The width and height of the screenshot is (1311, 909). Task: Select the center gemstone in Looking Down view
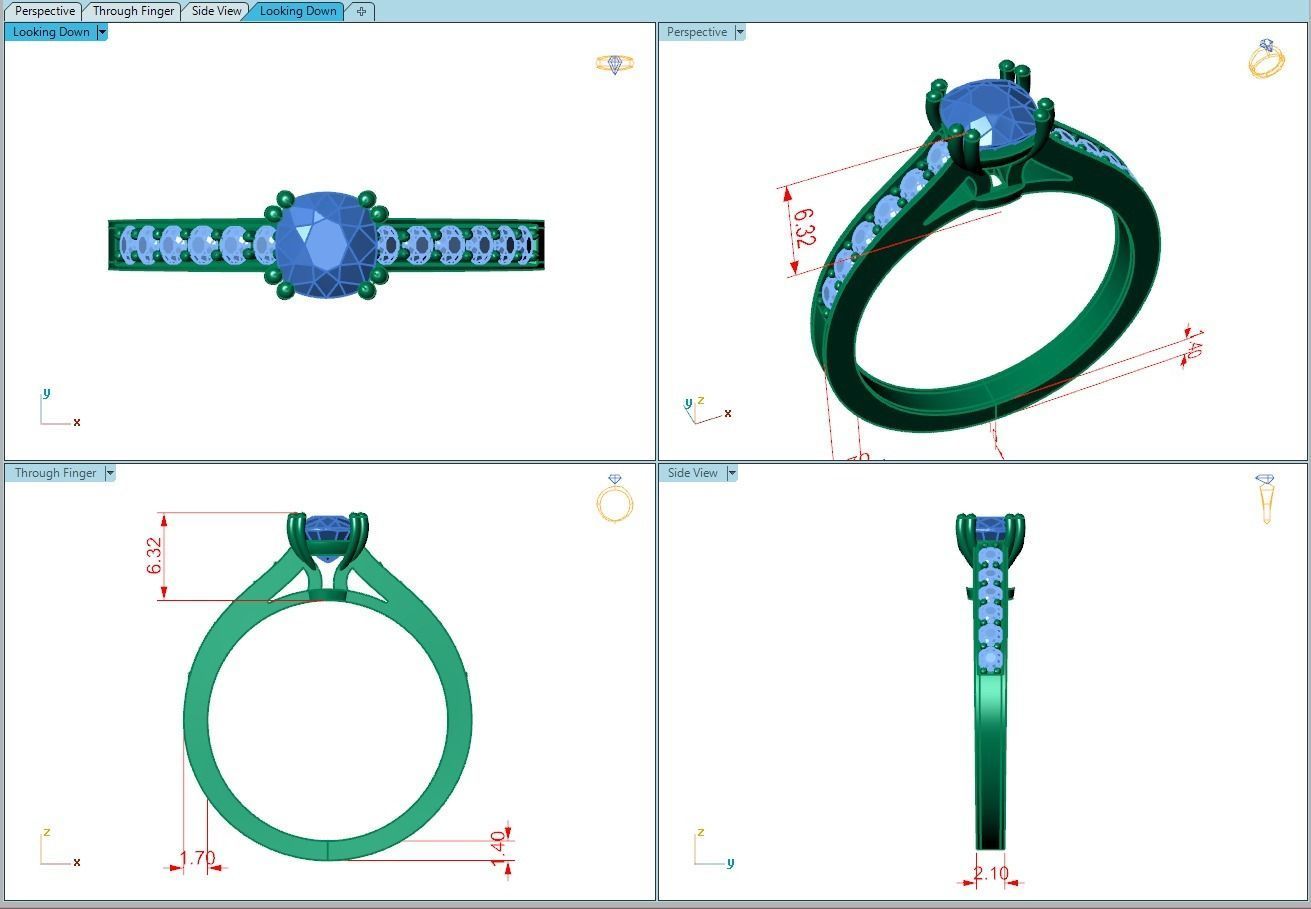tap(325, 245)
